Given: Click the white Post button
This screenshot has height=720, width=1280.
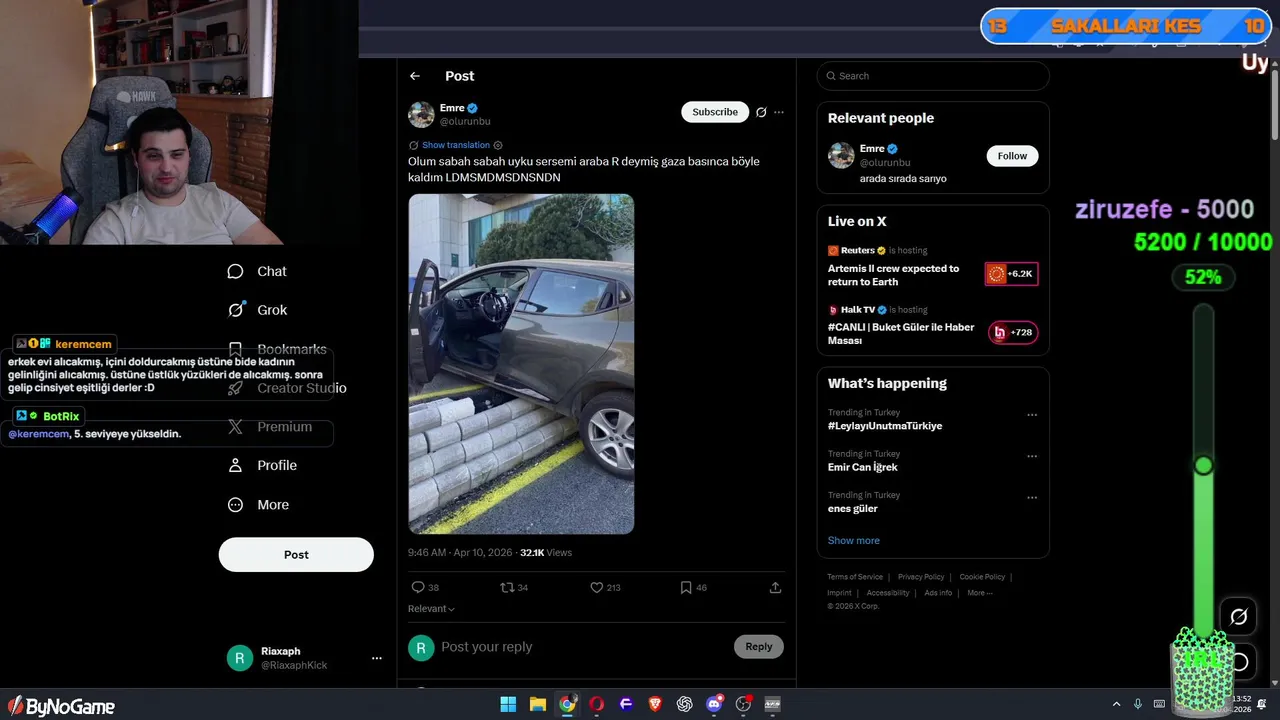Looking at the screenshot, I should tap(296, 554).
